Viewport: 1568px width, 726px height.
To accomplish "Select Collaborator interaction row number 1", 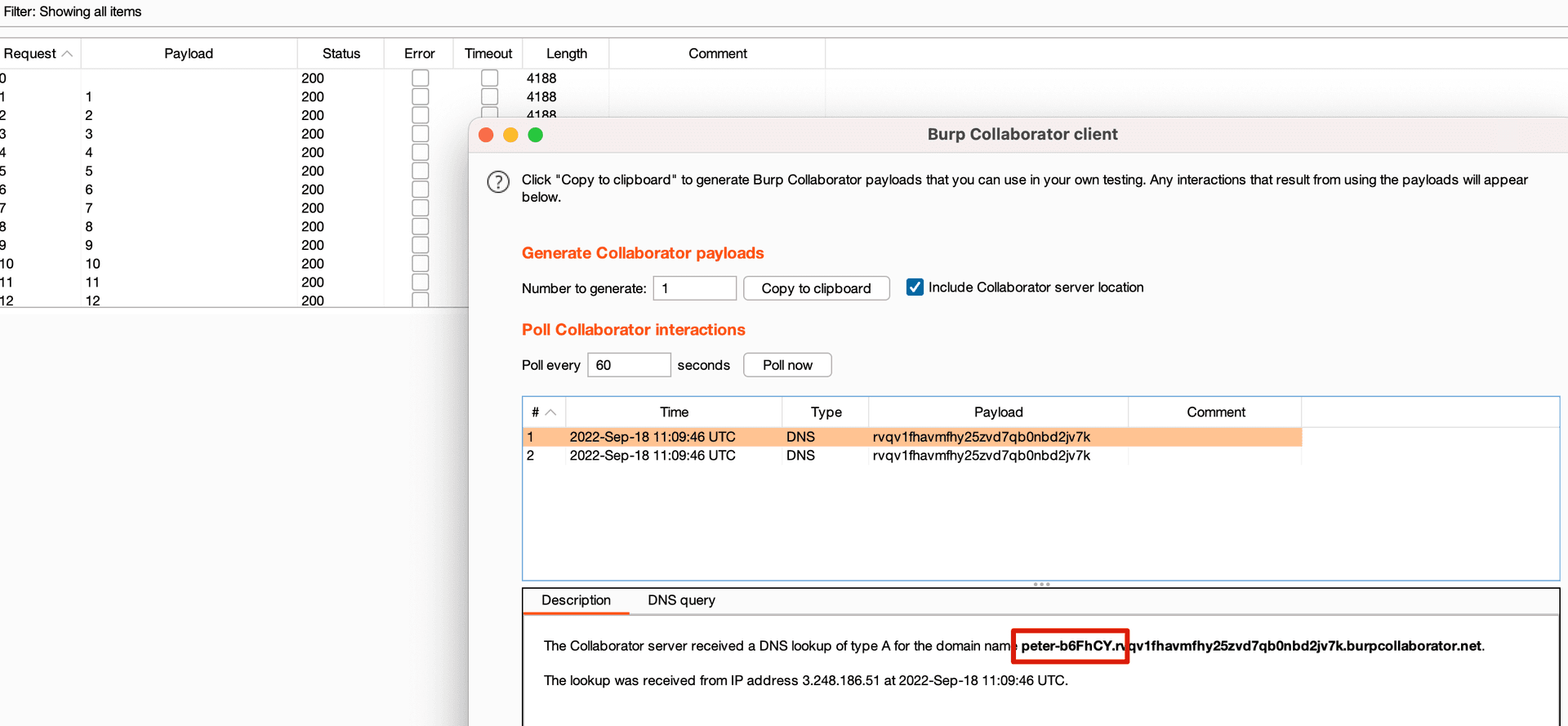I will point(912,437).
